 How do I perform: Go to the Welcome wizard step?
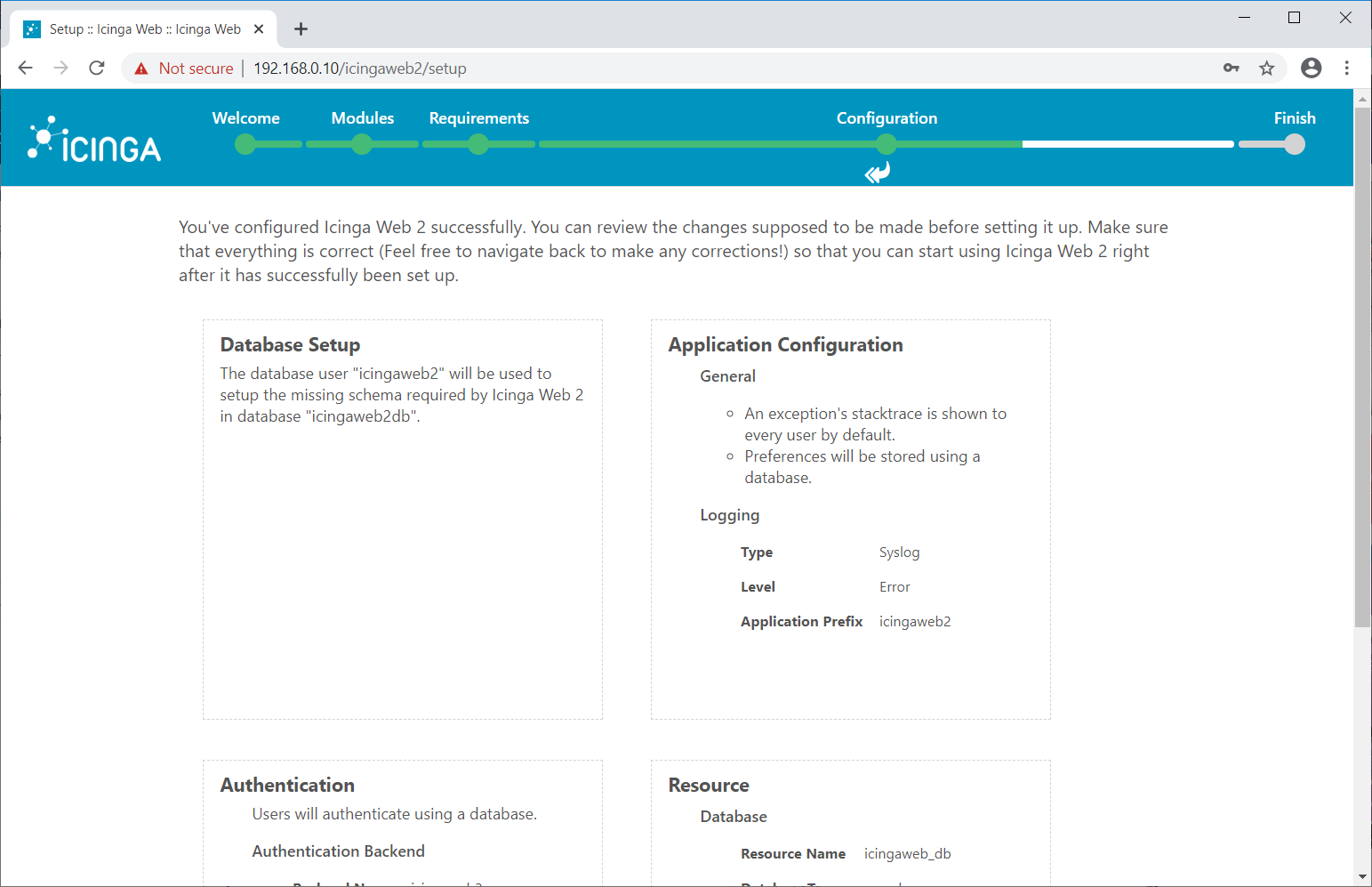point(246,118)
